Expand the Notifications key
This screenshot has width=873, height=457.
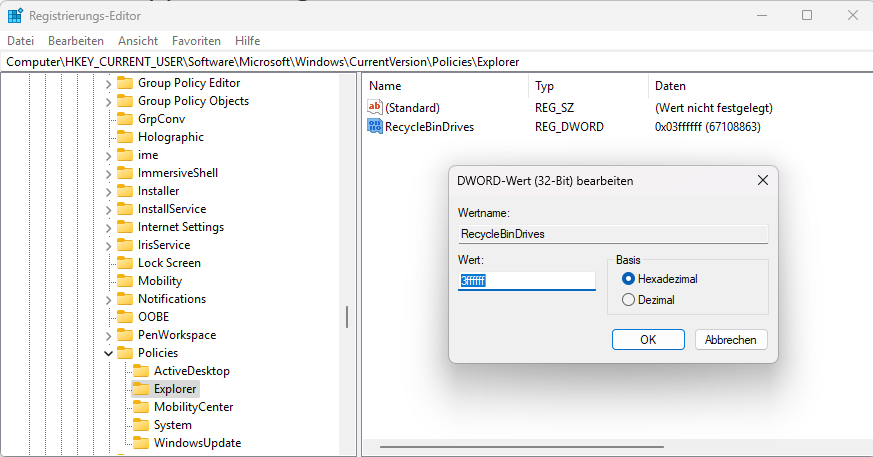109,300
